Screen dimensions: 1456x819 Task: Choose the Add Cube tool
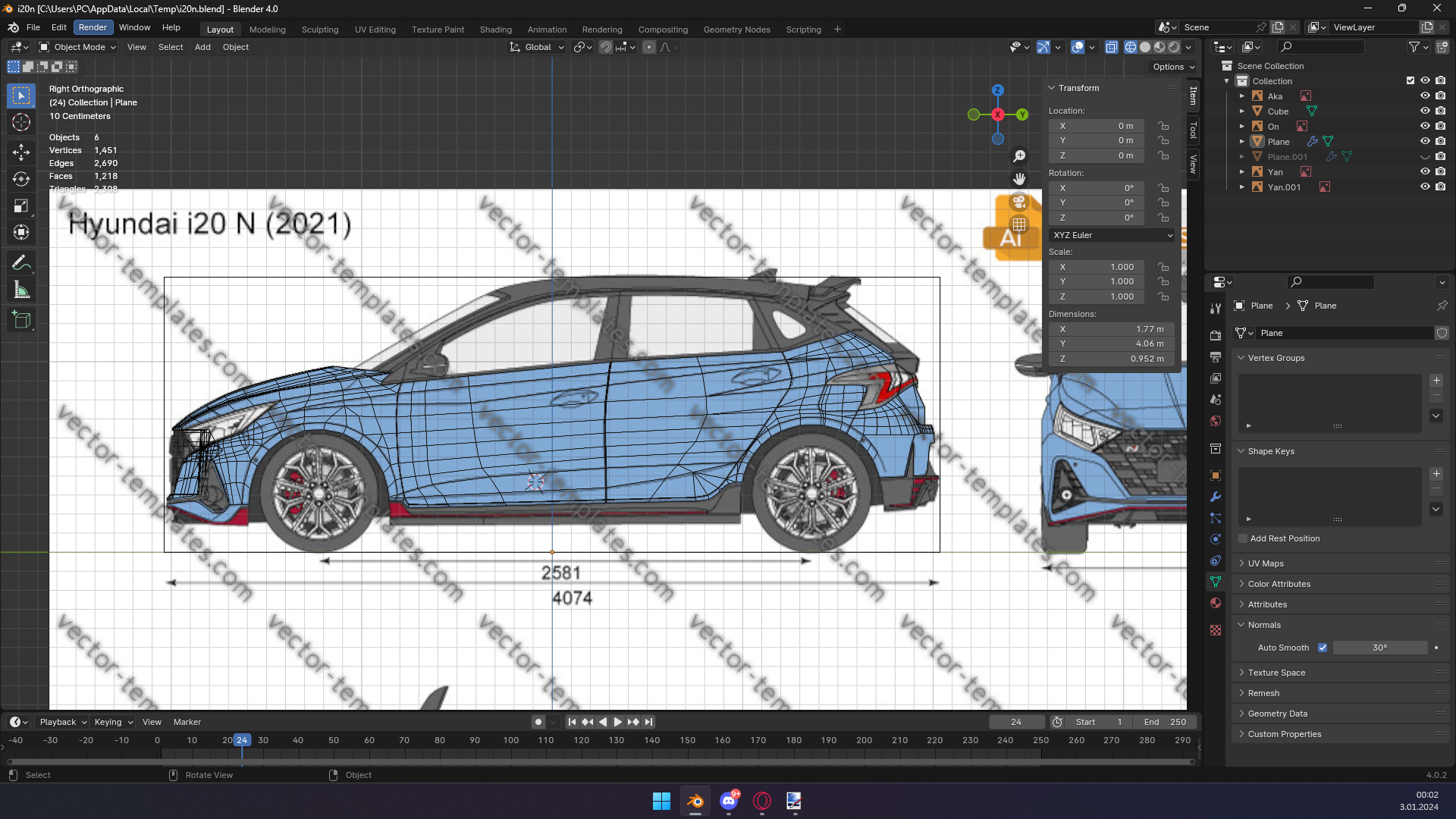[x=21, y=320]
